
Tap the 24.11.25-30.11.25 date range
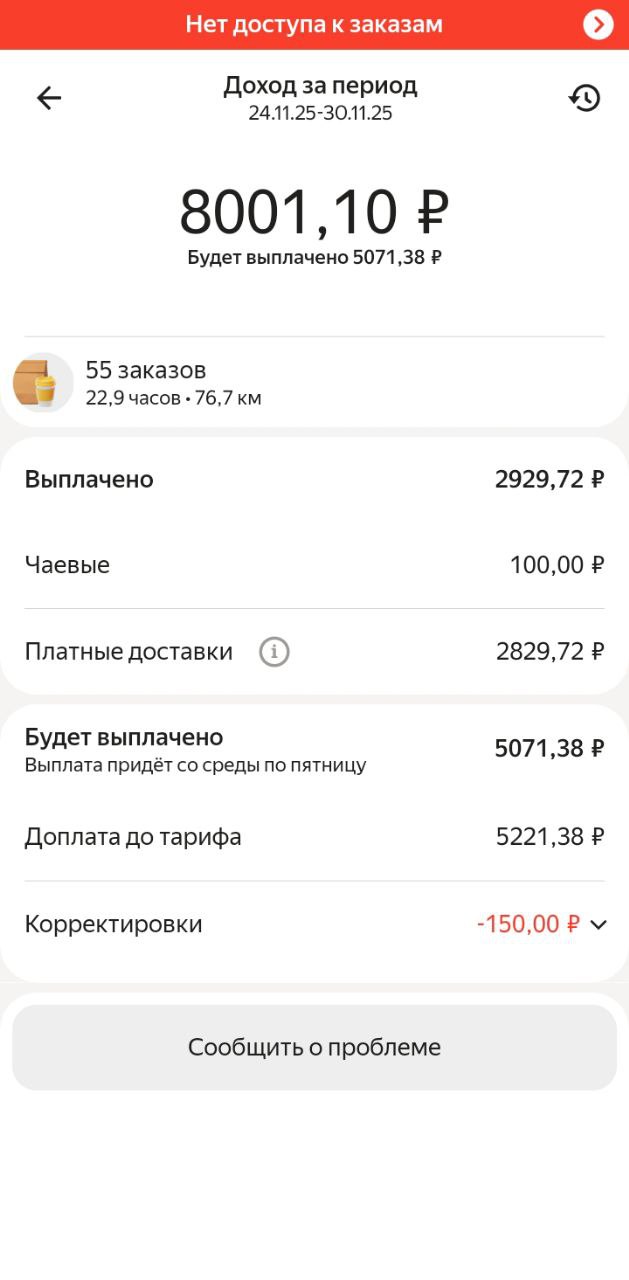320,113
